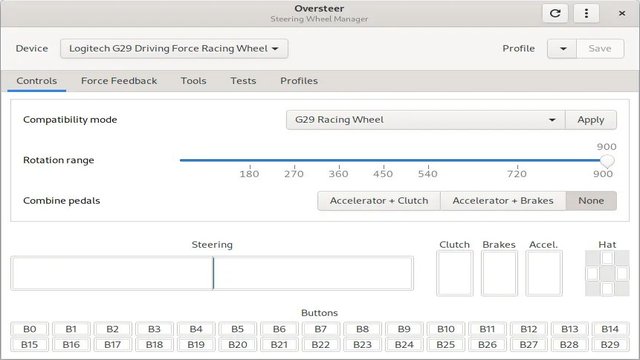This screenshot has height=360, width=640.
Task: Select None for combine pedals
Action: pyautogui.click(x=591, y=201)
